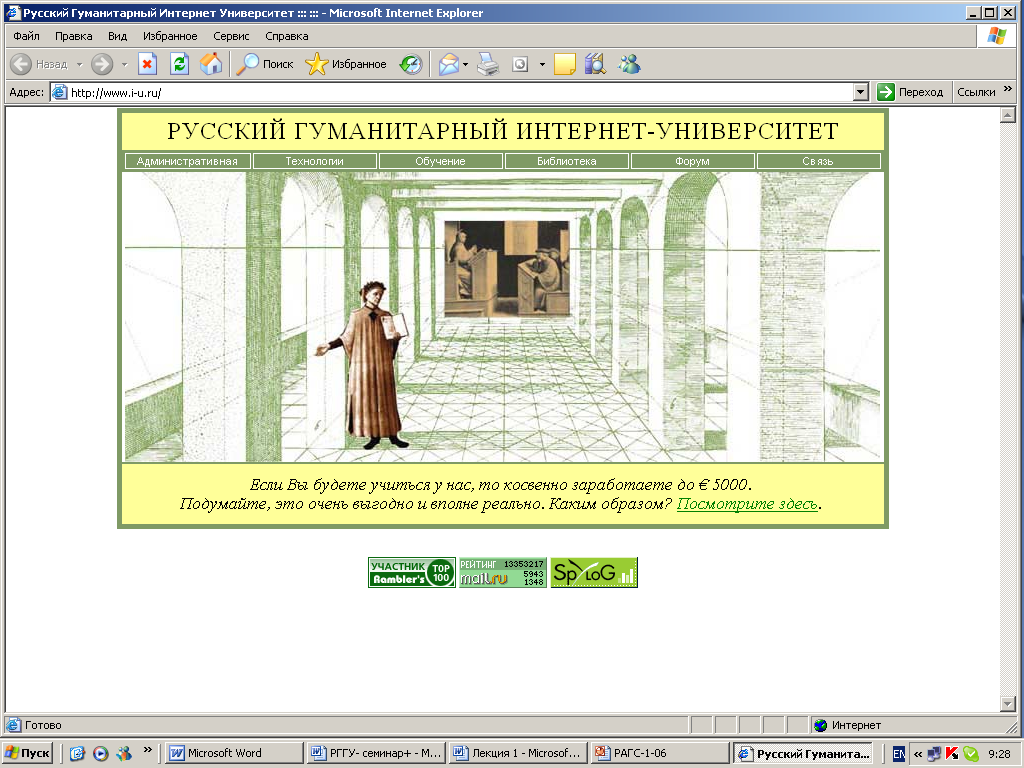Screen dimensions: 1024x768
Task: Click the Edit toolbar icon beside the printer
Action: pos(520,64)
